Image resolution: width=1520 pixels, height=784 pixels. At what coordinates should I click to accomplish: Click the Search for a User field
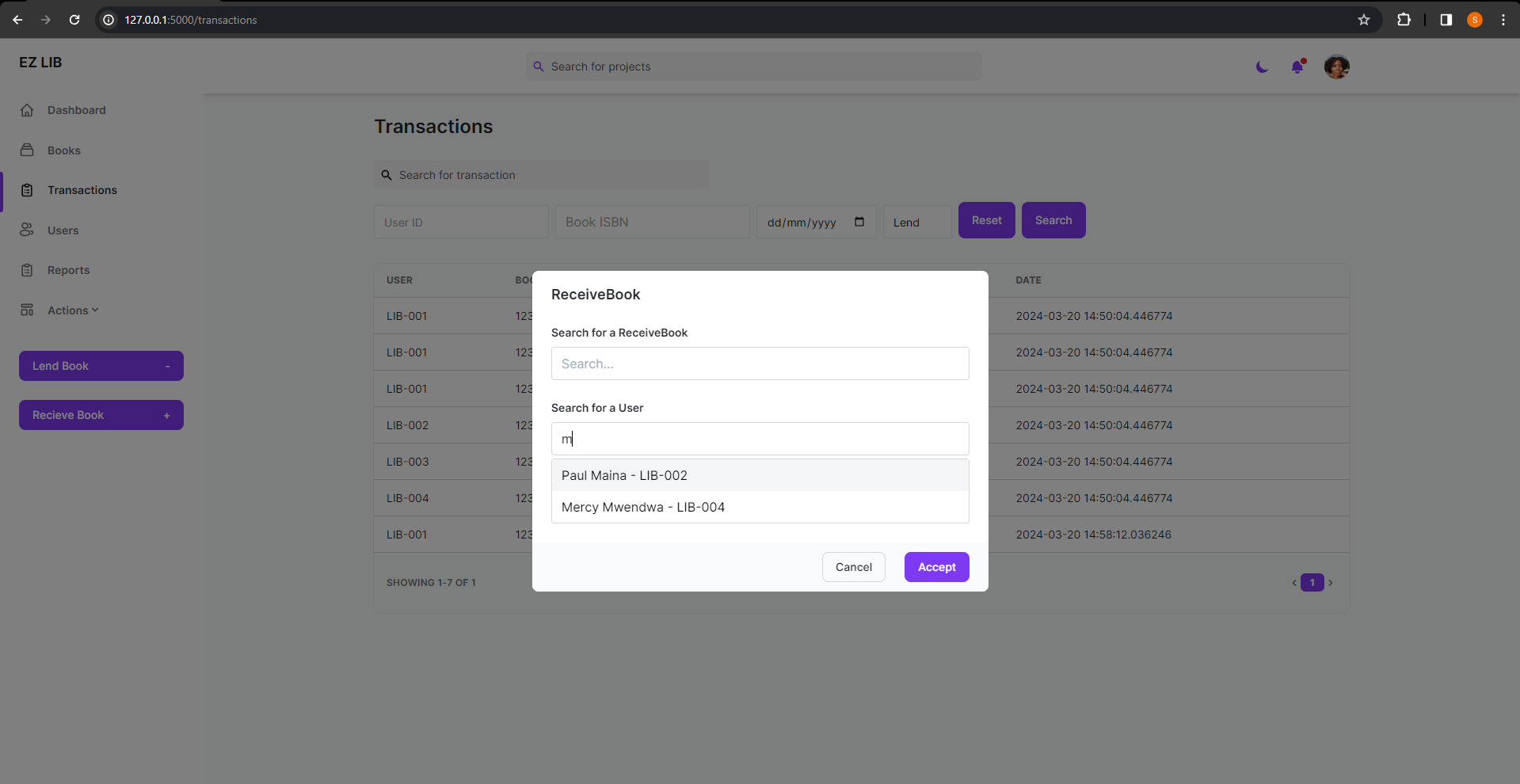pyautogui.click(x=760, y=439)
